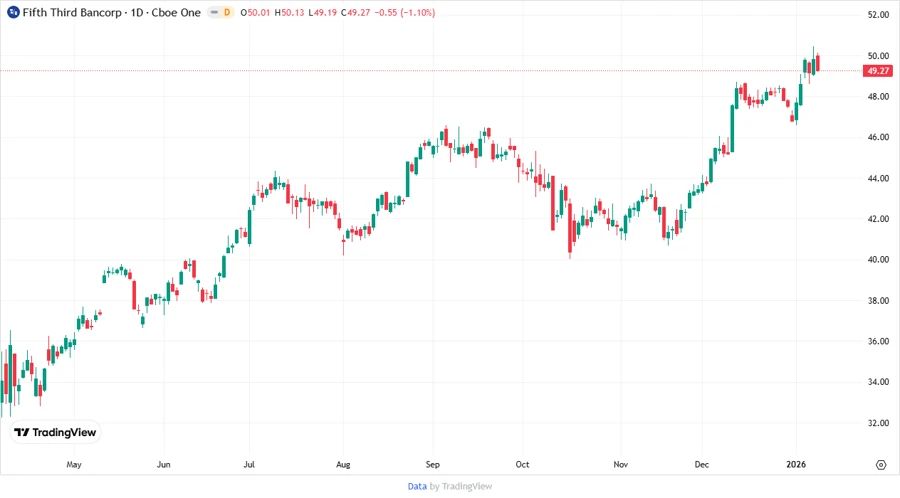Click the 32.00 price axis label
This screenshot has height=498, width=900.
click(878, 423)
